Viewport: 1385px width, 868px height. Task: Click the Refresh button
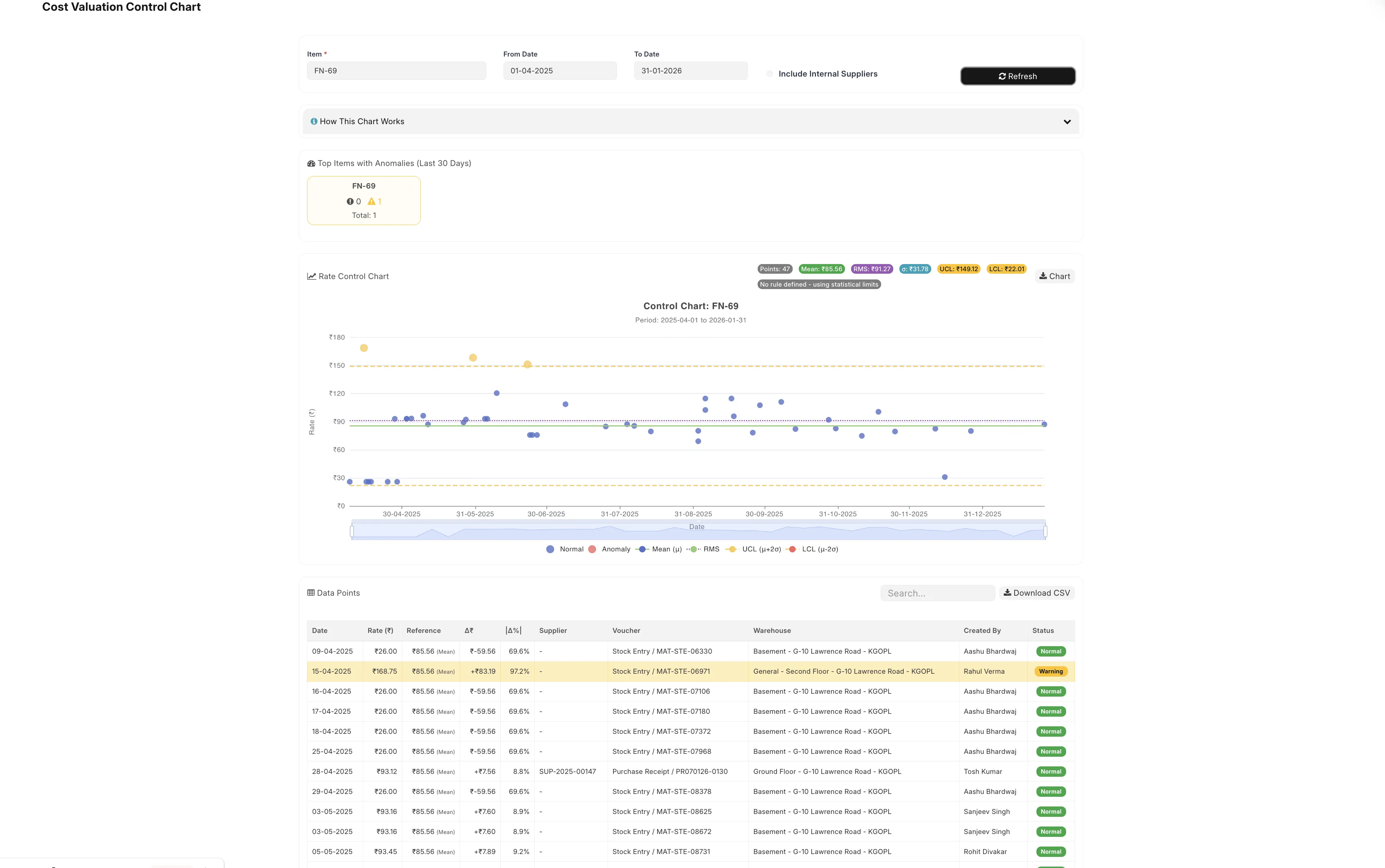point(1017,76)
